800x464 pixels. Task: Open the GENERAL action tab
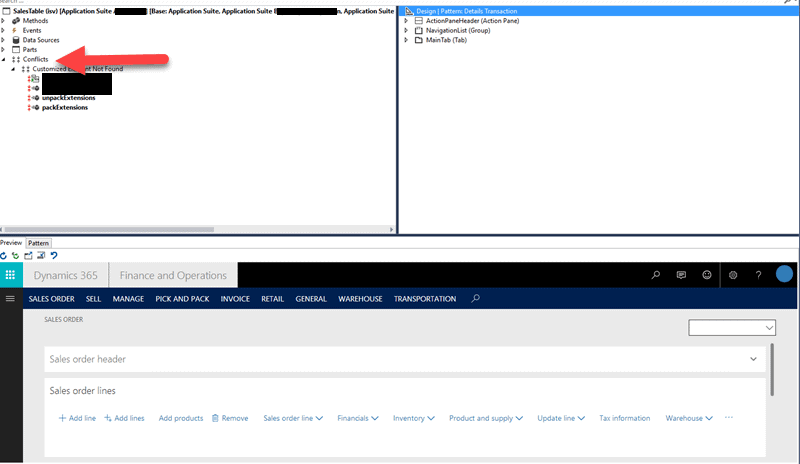pyautogui.click(x=311, y=299)
